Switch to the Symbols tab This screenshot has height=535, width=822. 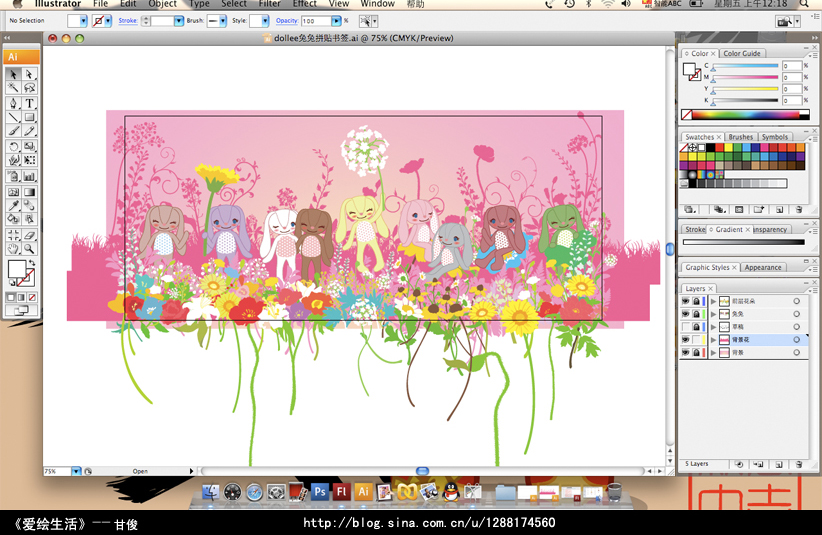[x=775, y=137]
